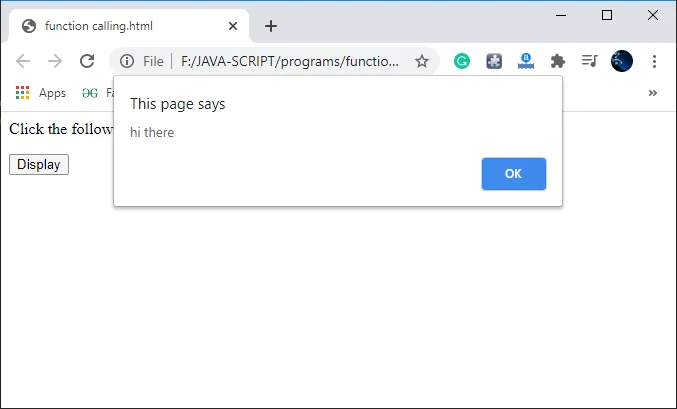The width and height of the screenshot is (677, 409).
Task: Open the Apps bookmarks shortcut
Action: click(41, 93)
